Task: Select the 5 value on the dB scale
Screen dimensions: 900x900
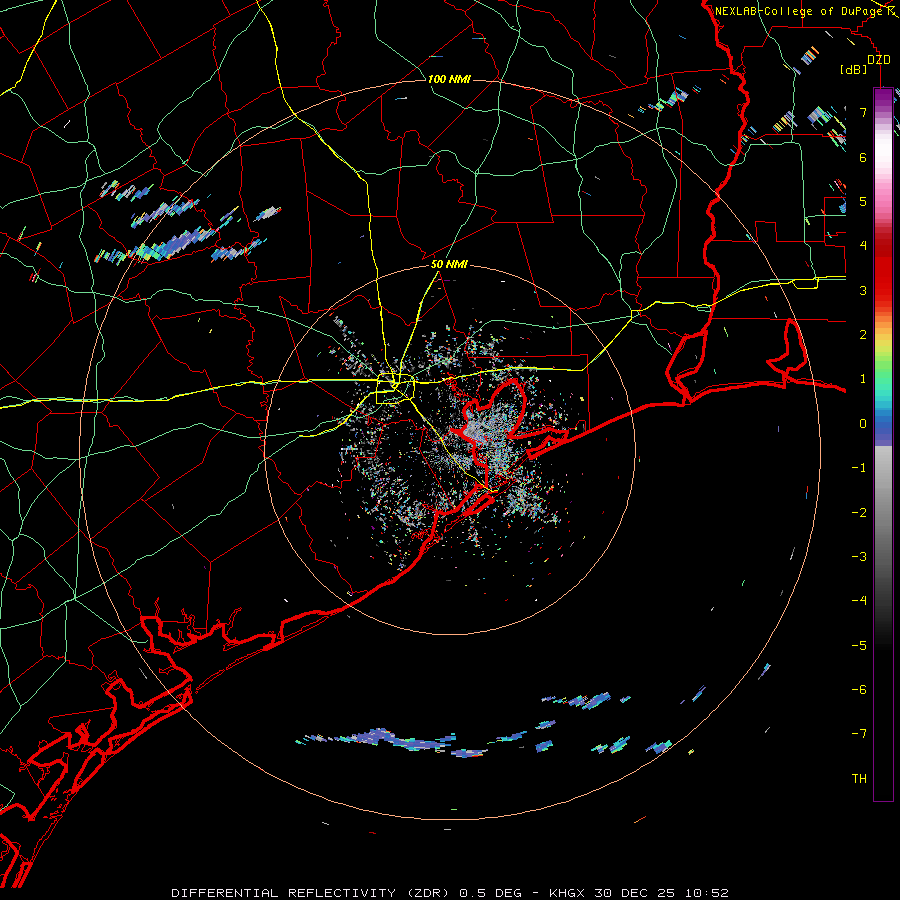Action: tap(863, 201)
